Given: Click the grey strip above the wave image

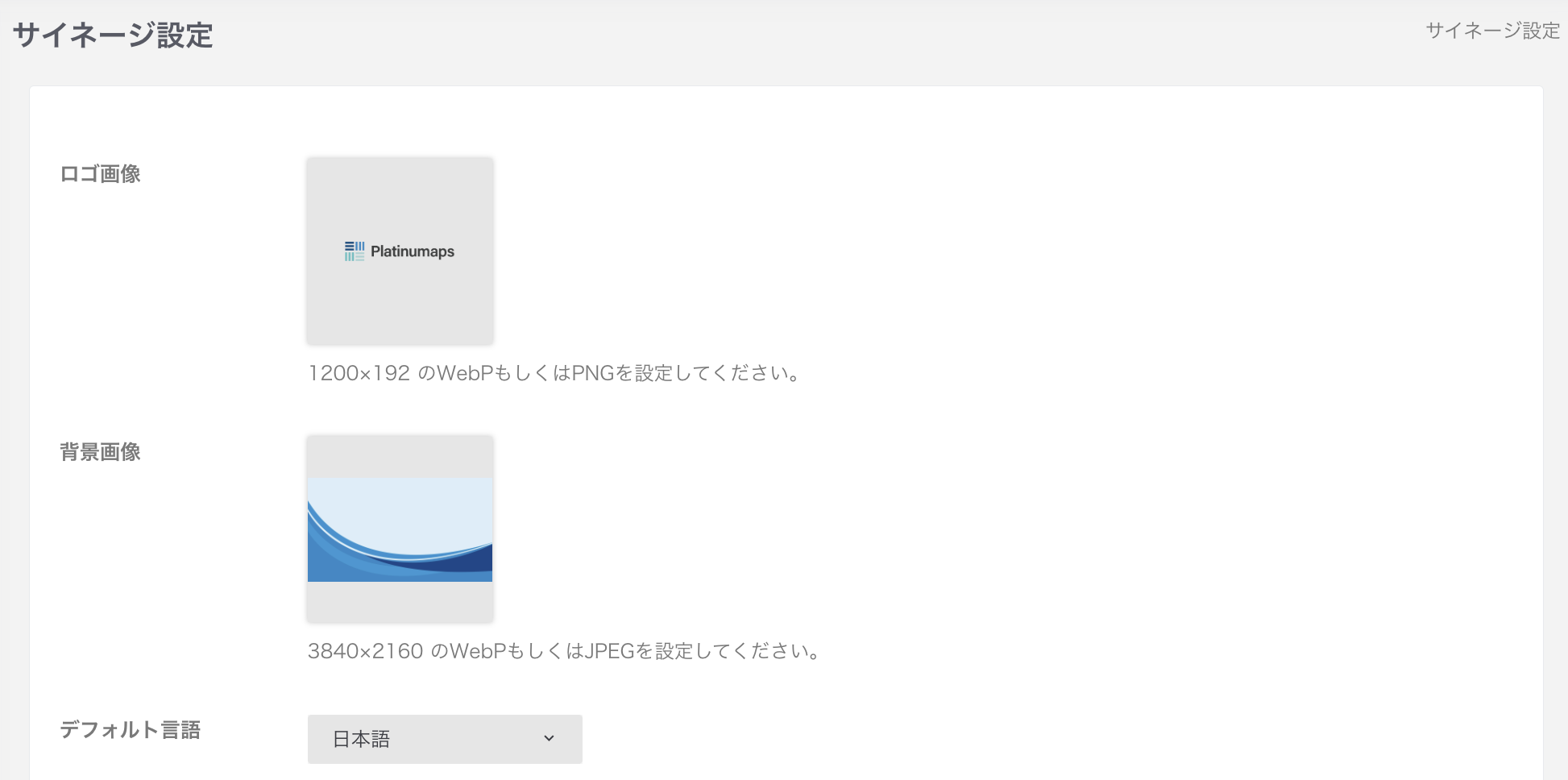Looking at the screenshot, I should 400,457.
